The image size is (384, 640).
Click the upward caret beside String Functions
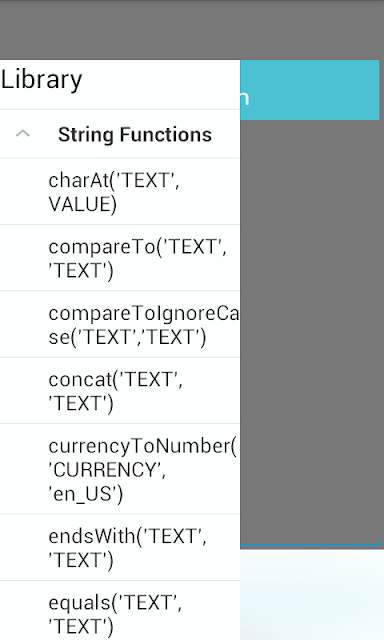[x=23, y=133]
